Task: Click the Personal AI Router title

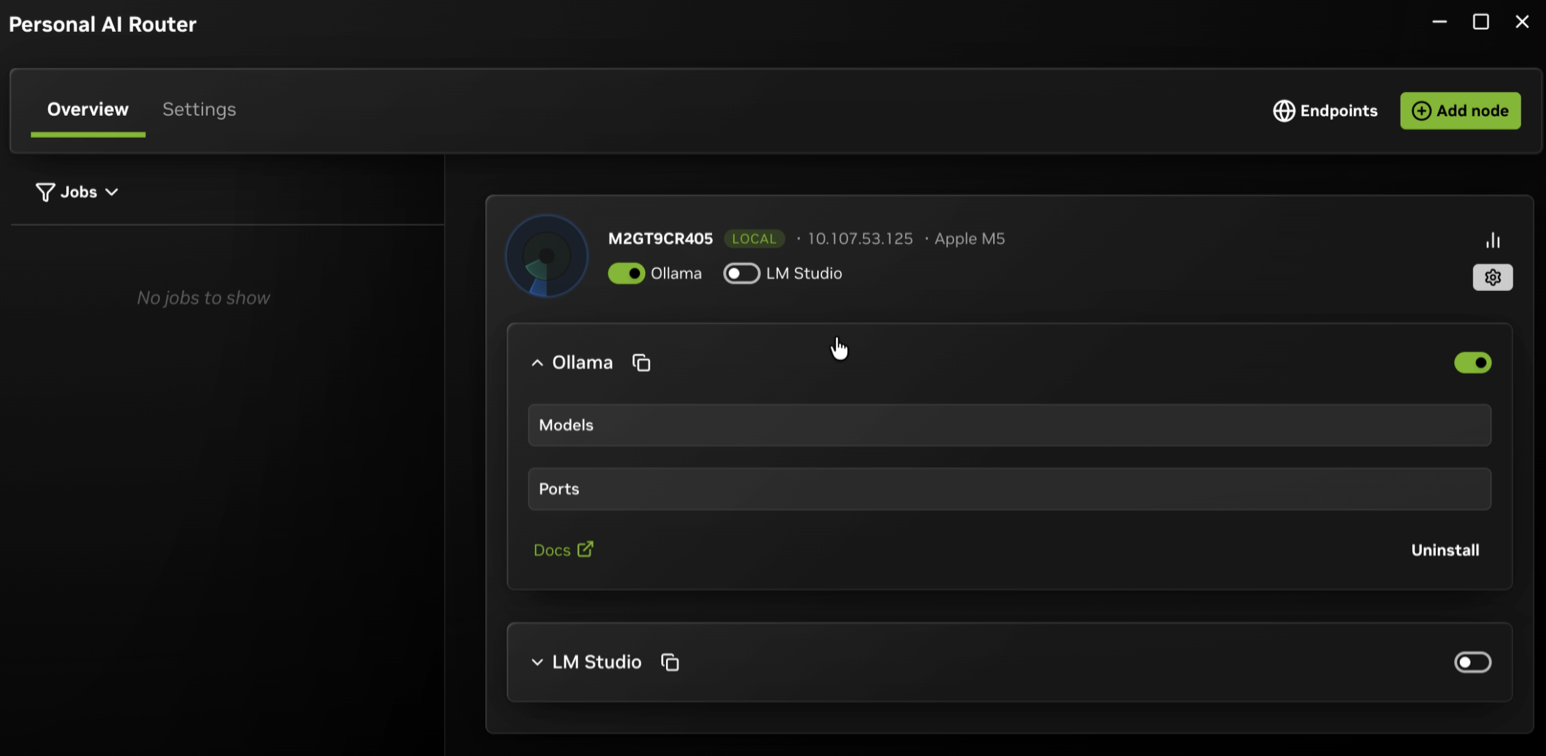Action: pyautogui.click(x=103, y=24)
